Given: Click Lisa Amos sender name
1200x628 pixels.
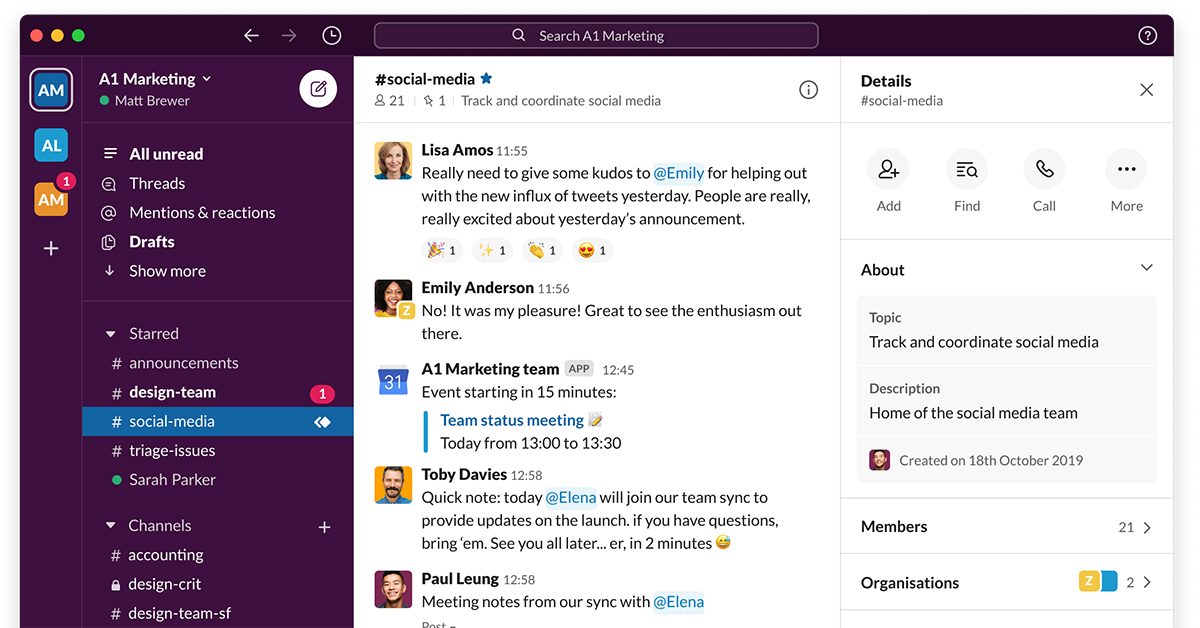Looking at the screenshot, I should click(x=457, y=150).
